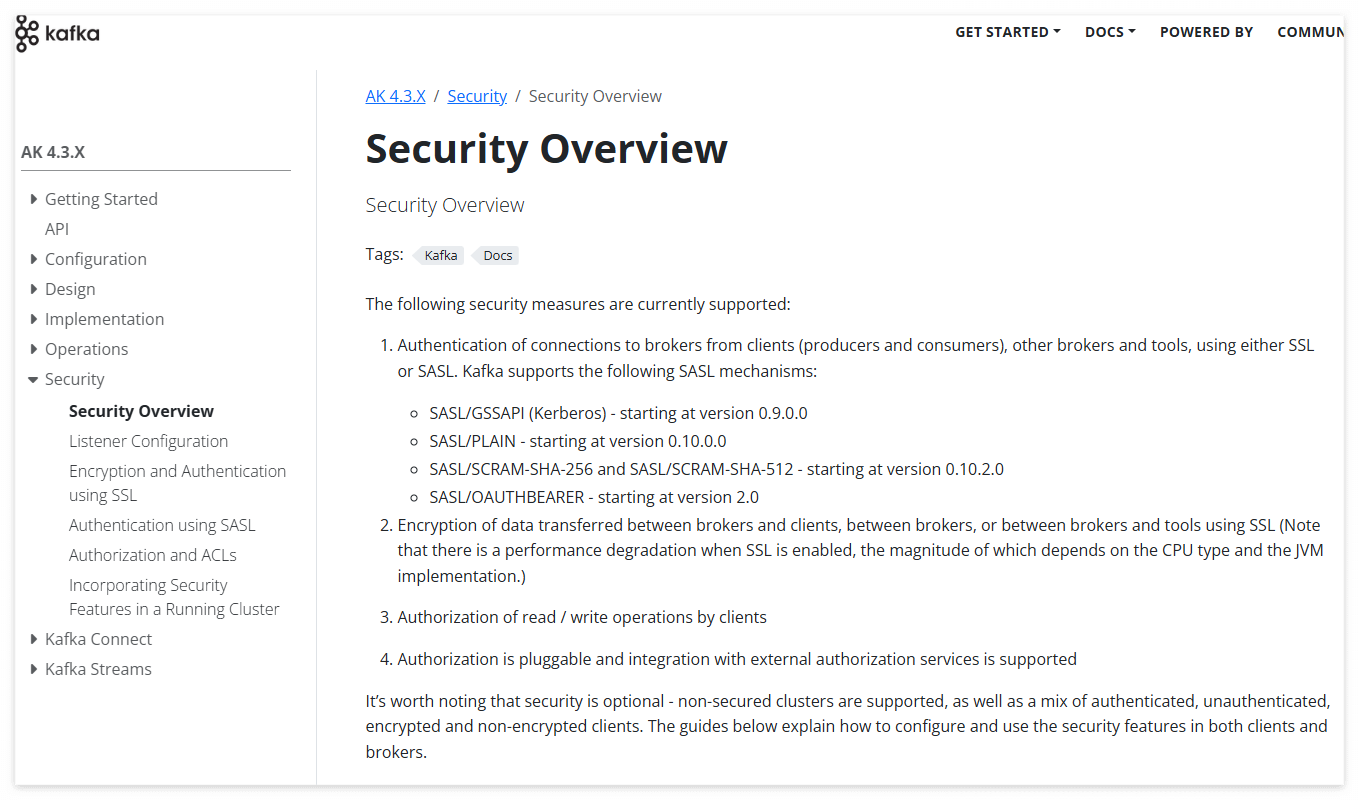This screenshot has height=800, width=1359.
Task: Select the Kafka tag
Action: 439,255
